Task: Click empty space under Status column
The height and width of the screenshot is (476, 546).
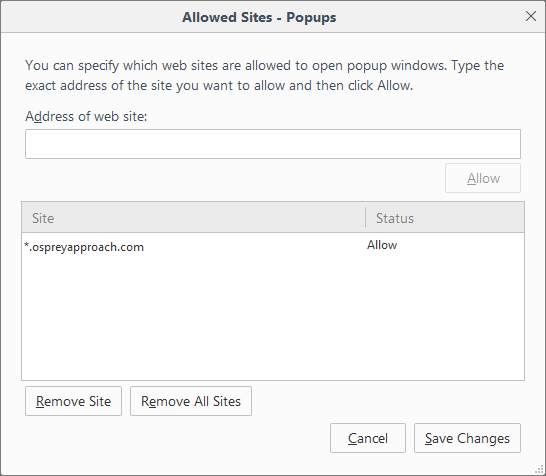Action: (x=445, y=317)
